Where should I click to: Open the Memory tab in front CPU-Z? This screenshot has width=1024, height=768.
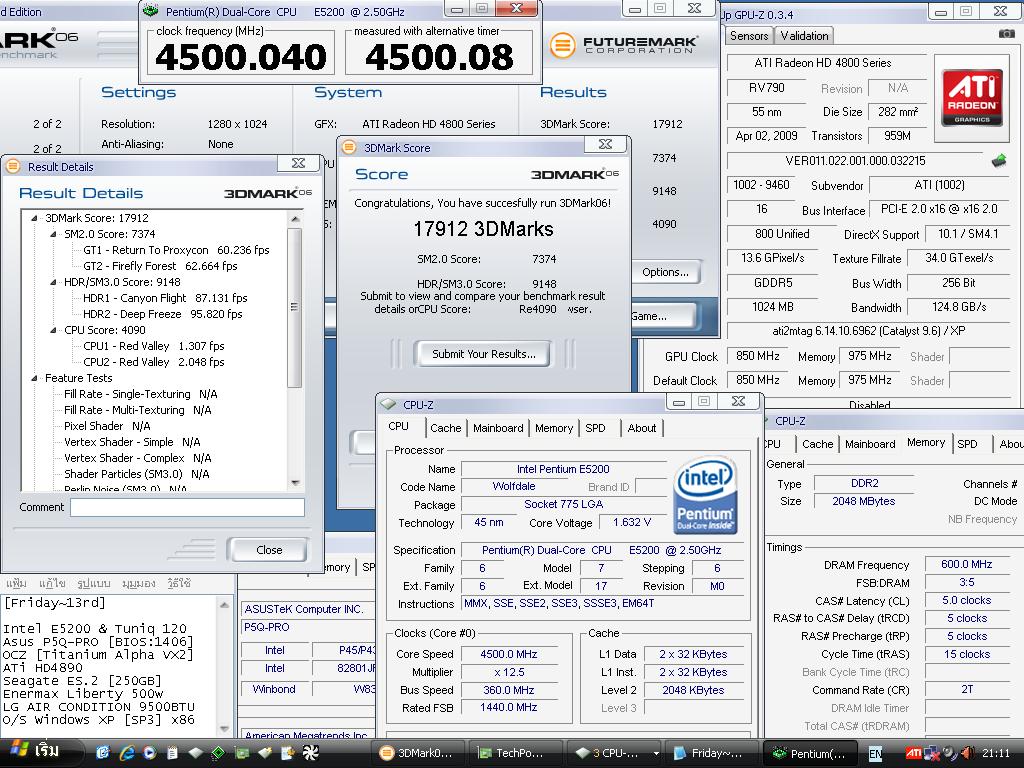(x=554, y=428)
